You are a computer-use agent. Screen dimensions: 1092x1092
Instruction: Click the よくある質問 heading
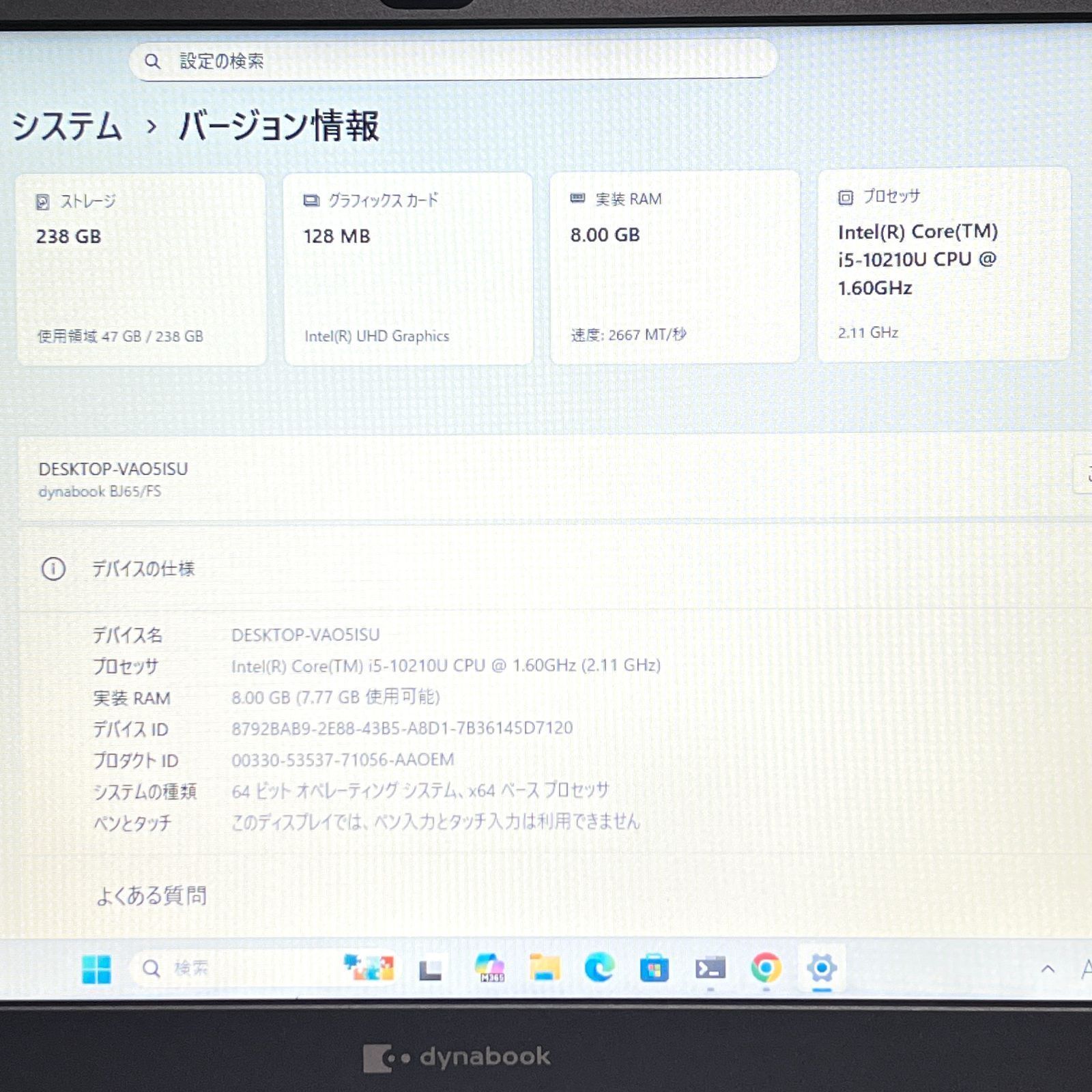pos(152,895)
